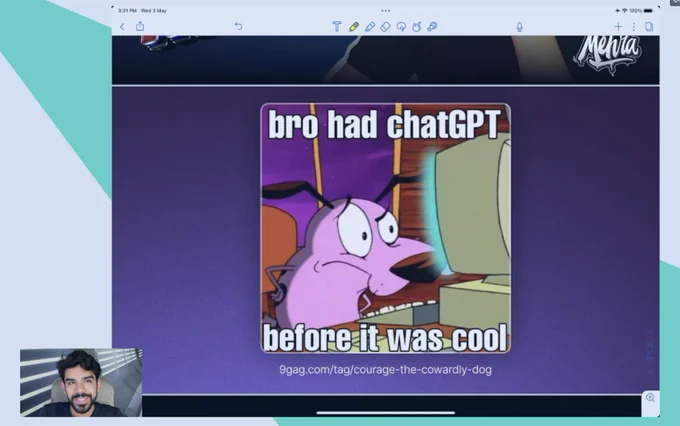Click the 9gag.com/tag/courage-the-cowardly-dog caption
680x426 pixels.
386,370
